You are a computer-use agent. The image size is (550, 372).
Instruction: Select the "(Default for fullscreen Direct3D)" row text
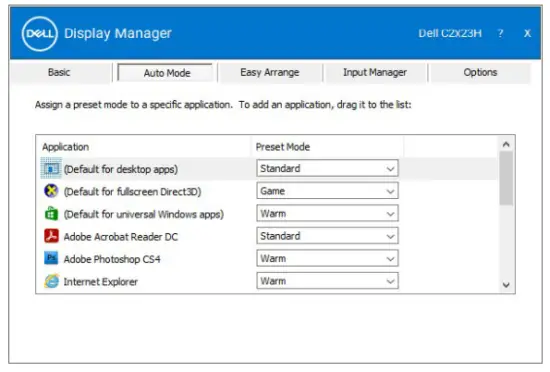[x=133, y=192]
